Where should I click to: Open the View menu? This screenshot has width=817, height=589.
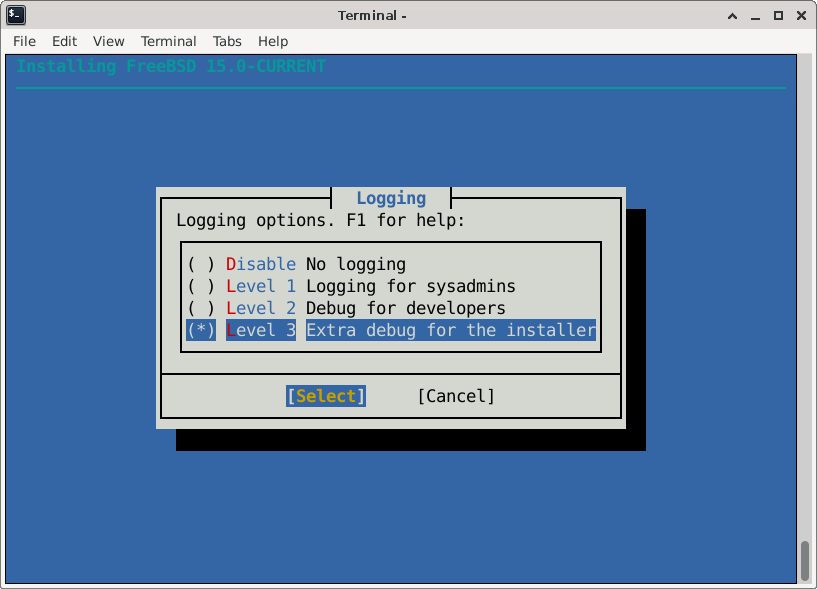click(108, 41)
